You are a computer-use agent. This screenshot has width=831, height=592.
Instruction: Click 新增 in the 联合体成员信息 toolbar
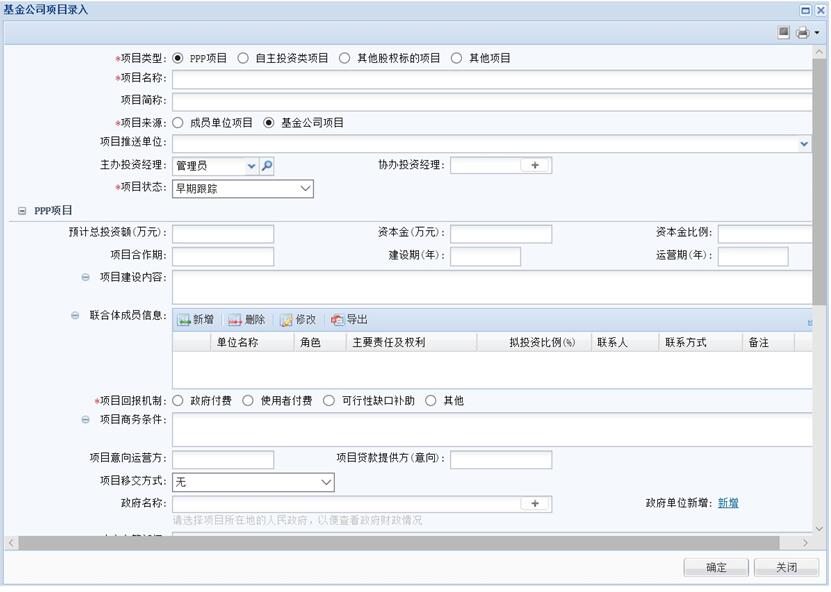(195, 320)
